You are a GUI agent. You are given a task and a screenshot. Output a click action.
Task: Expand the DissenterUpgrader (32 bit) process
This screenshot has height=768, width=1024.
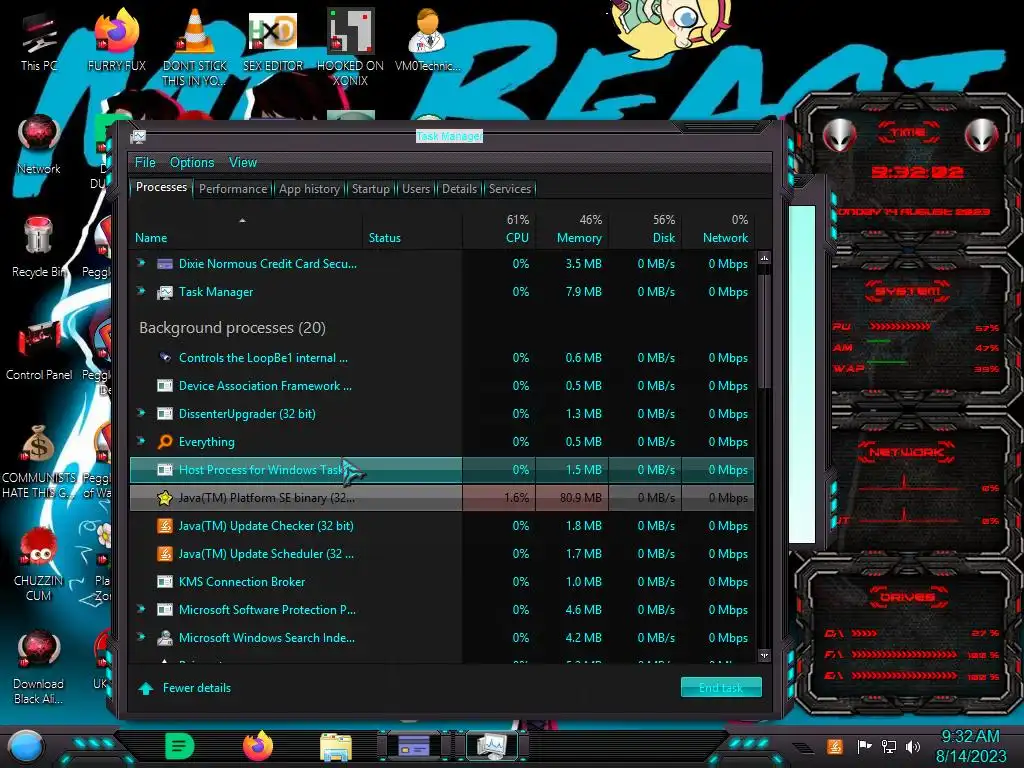(x=140, y=413)
